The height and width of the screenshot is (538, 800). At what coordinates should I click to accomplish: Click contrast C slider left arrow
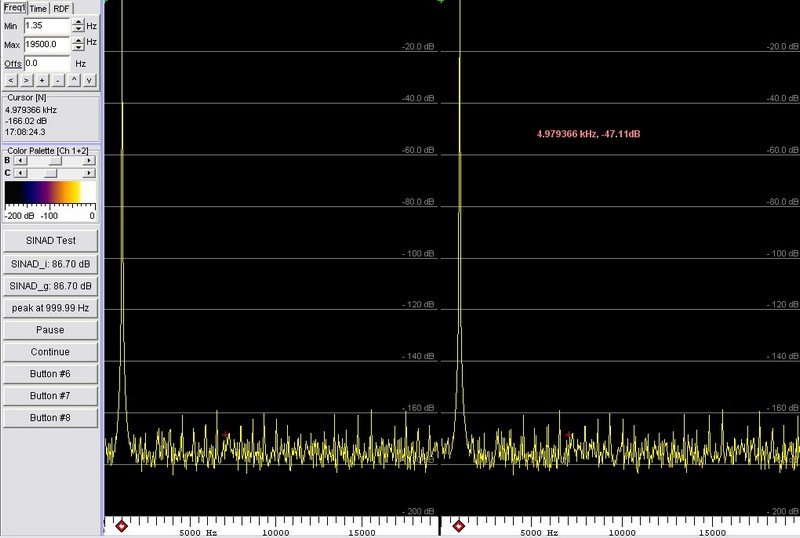pyautogui.click(x=20, y=173)
